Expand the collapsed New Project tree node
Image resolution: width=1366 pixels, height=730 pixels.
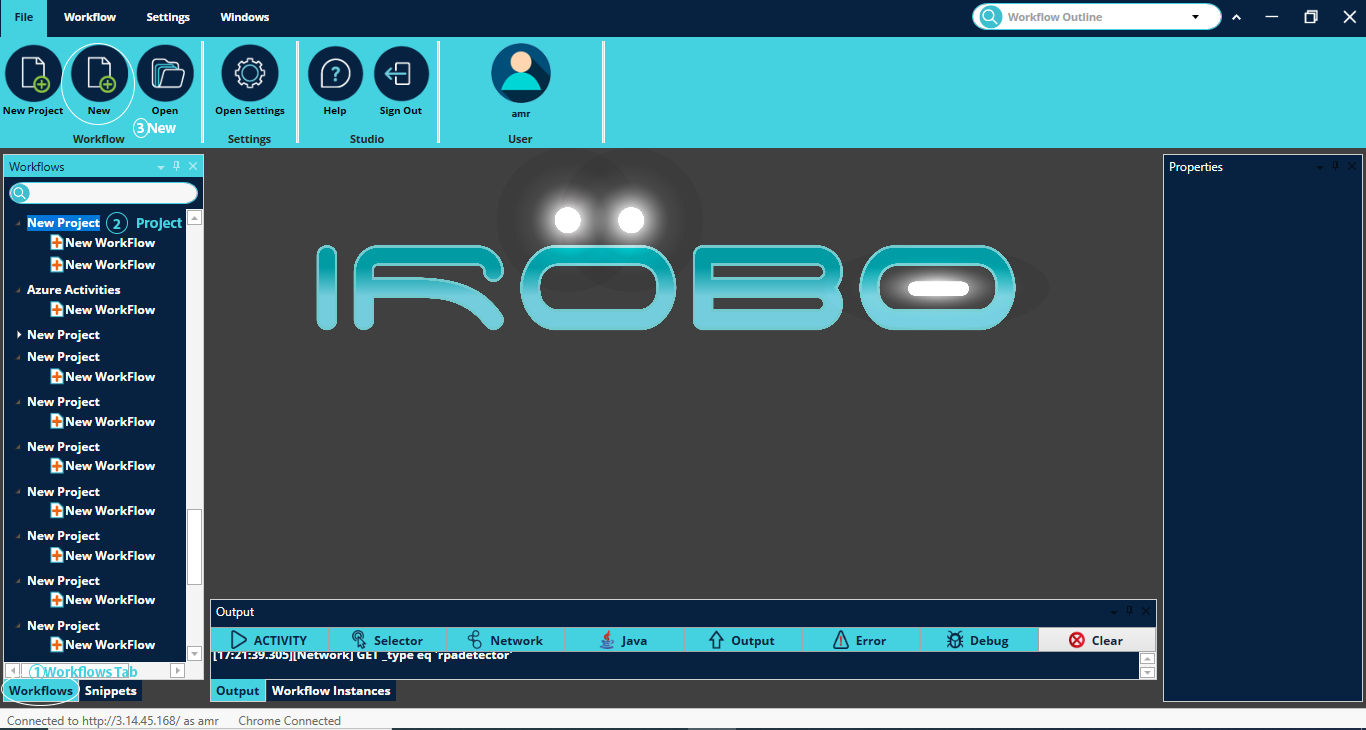point(19,335)
